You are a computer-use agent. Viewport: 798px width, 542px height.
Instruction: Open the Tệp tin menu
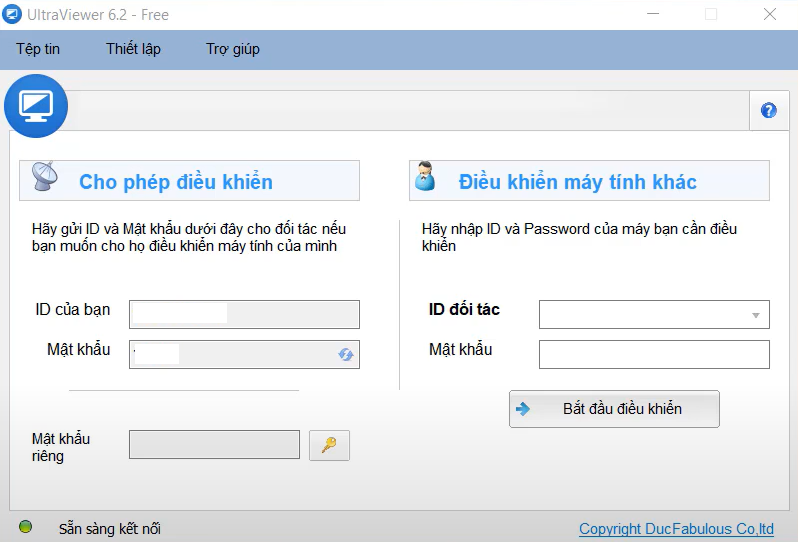pyautogui.click(x=38, y=49)
